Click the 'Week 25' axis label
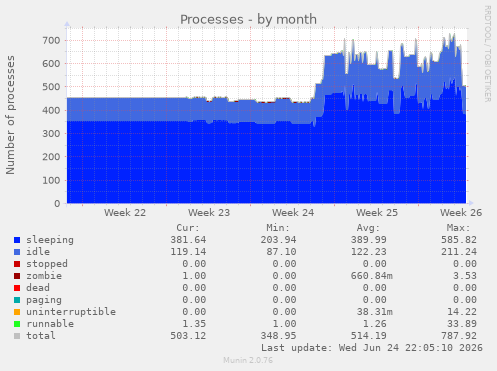Screen dimensions: 497x371 [x=377, y=213]
